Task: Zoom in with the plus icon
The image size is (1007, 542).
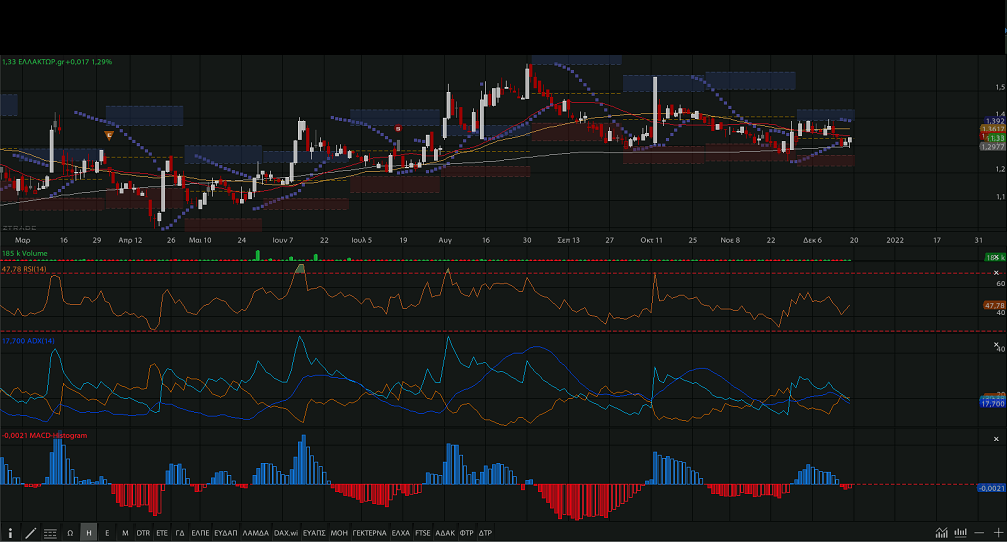Action: [997, 533]
